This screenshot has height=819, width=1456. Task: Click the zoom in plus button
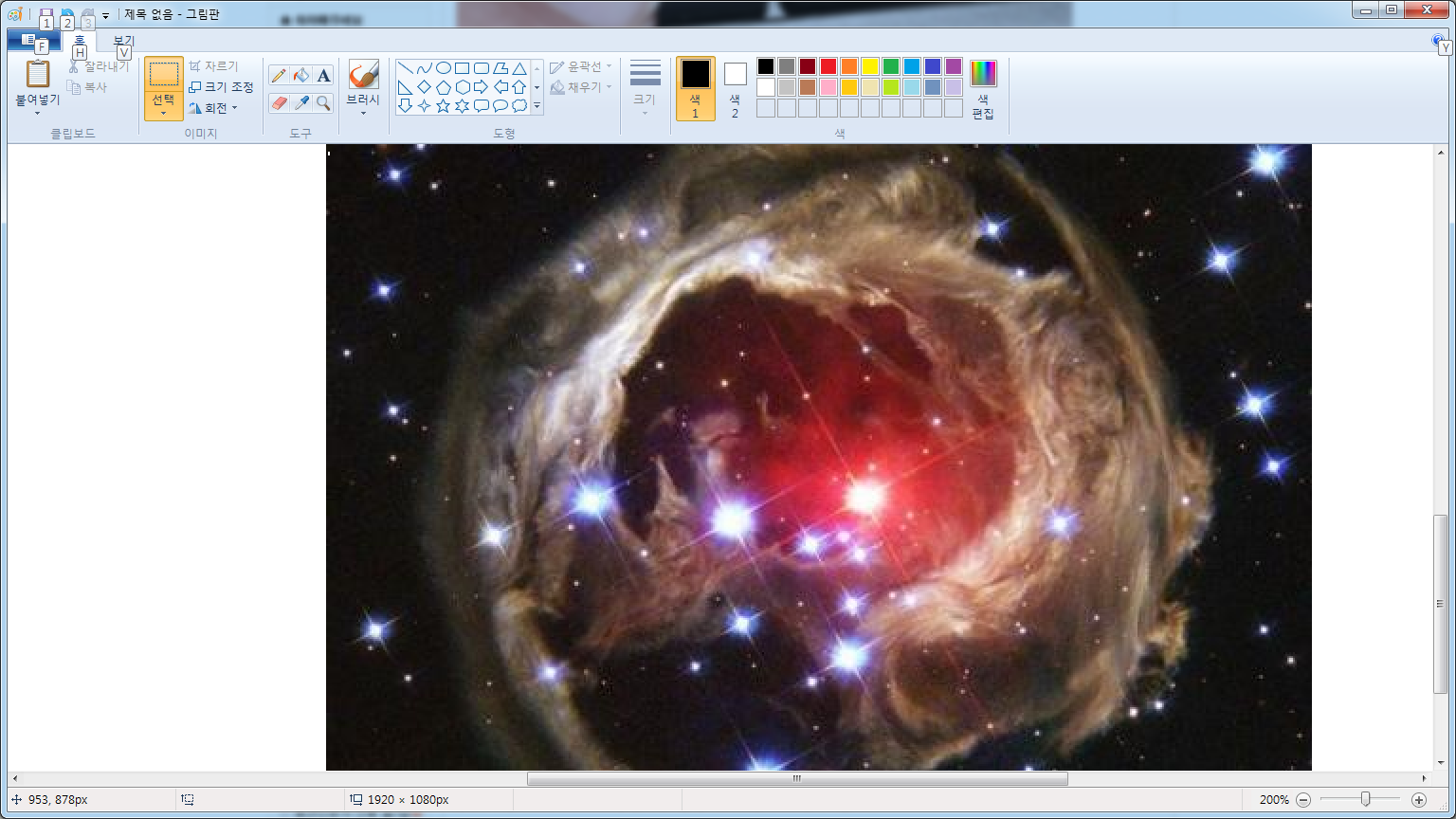tap(1418, 800)
